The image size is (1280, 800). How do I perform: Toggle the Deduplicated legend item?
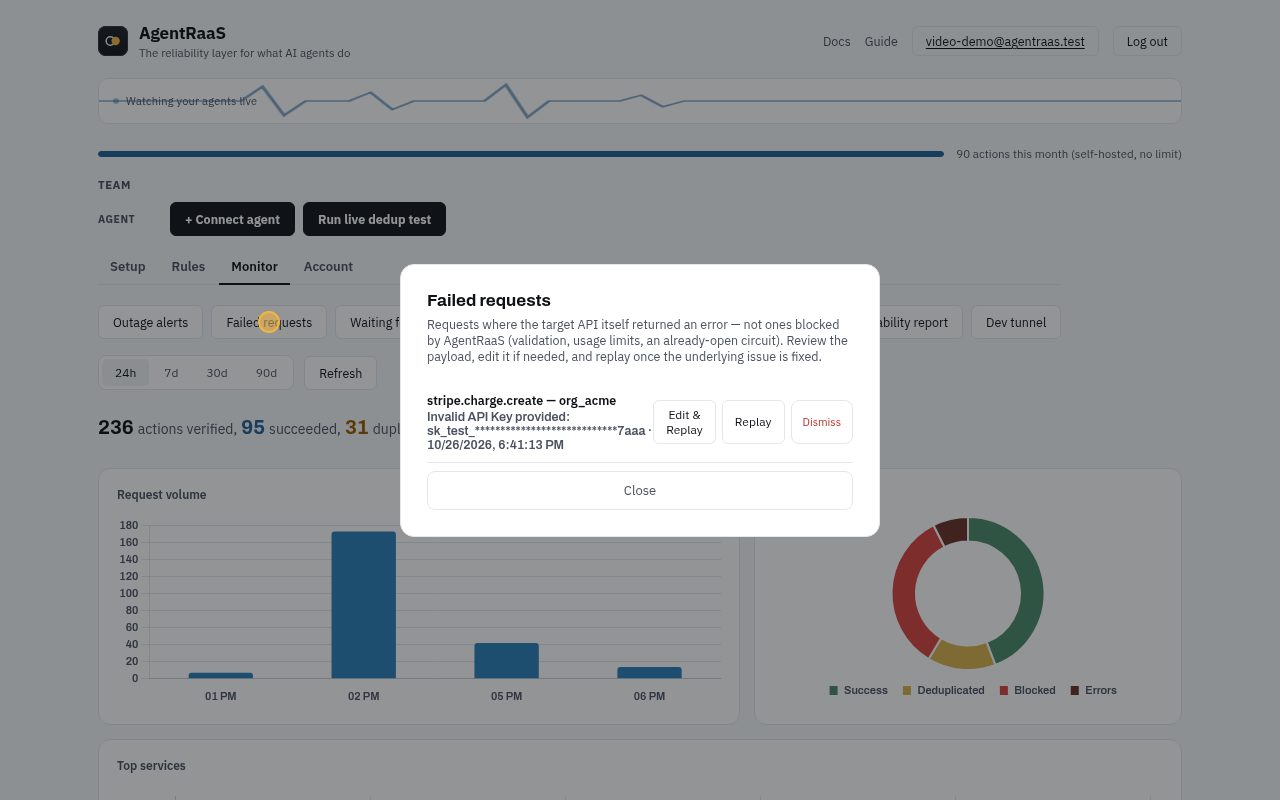943,690
